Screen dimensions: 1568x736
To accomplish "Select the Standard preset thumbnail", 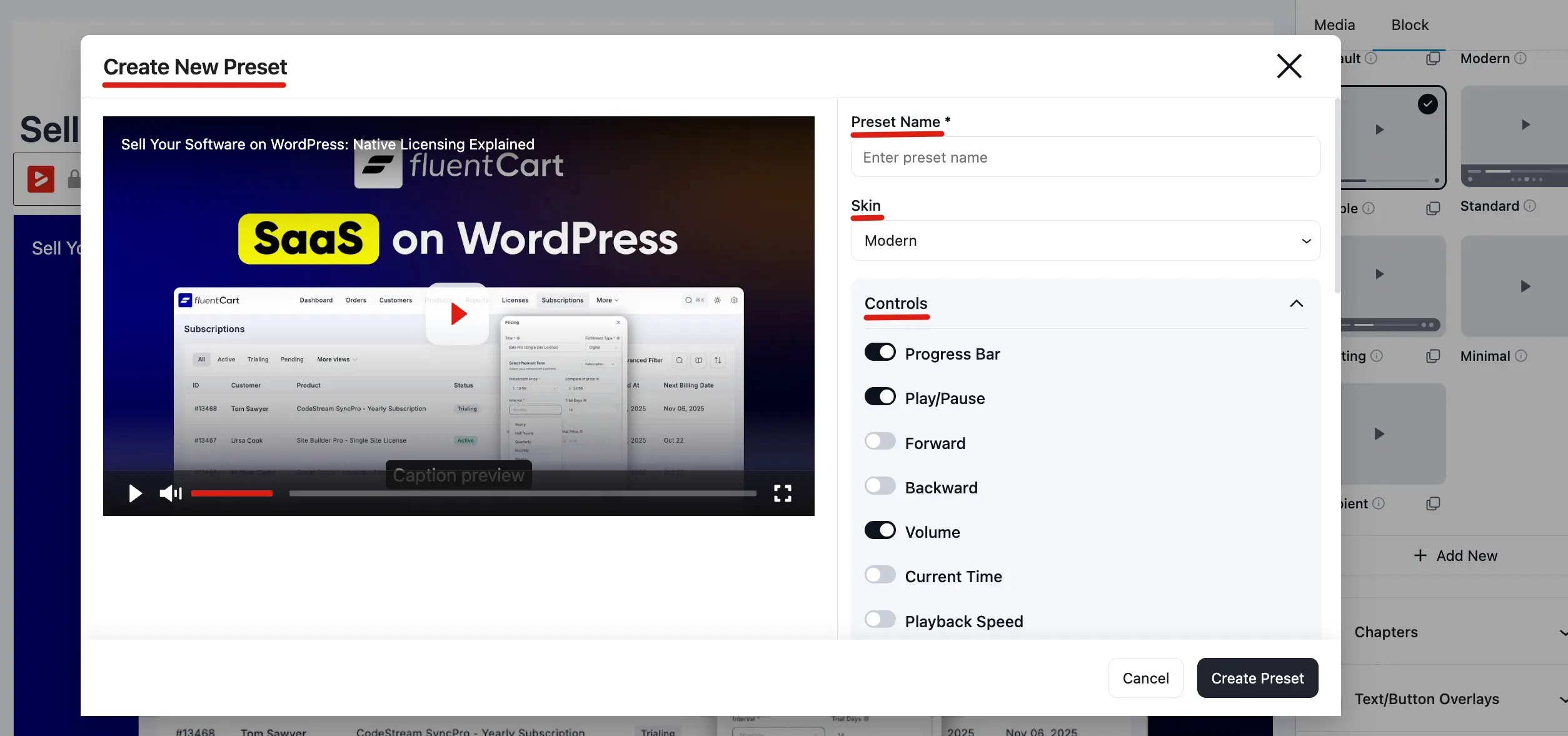I will point(1514,136).
